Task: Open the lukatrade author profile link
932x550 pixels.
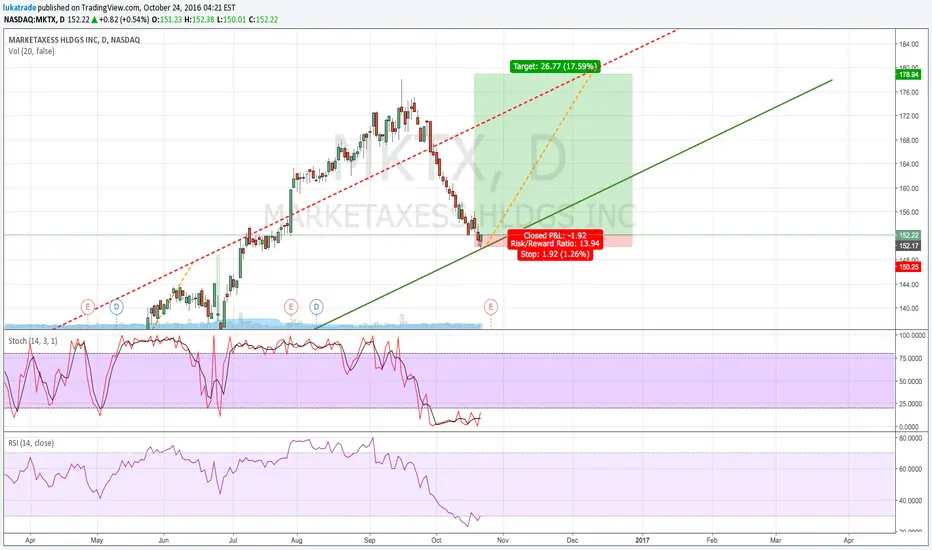Action: [x=20, y=8]
